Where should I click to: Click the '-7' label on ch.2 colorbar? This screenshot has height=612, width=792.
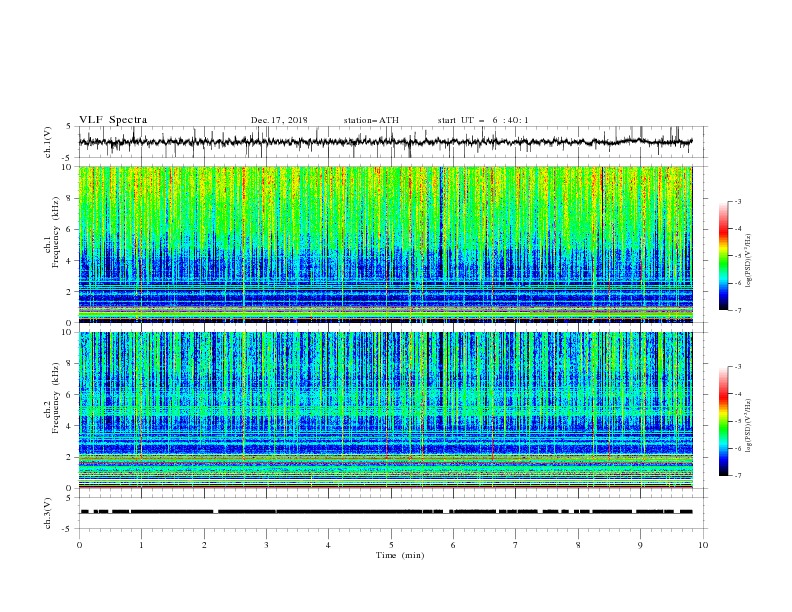[x=737, y=476]
